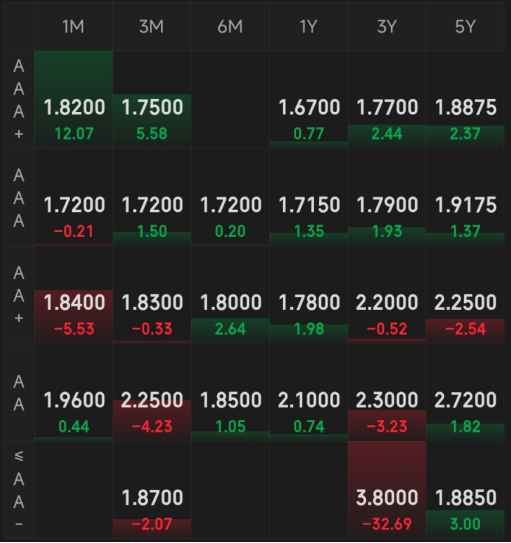The image size is (511, 543).
Task: Open the AAA+ 1M cell showing 1.8200
Action: coord(73,100)
